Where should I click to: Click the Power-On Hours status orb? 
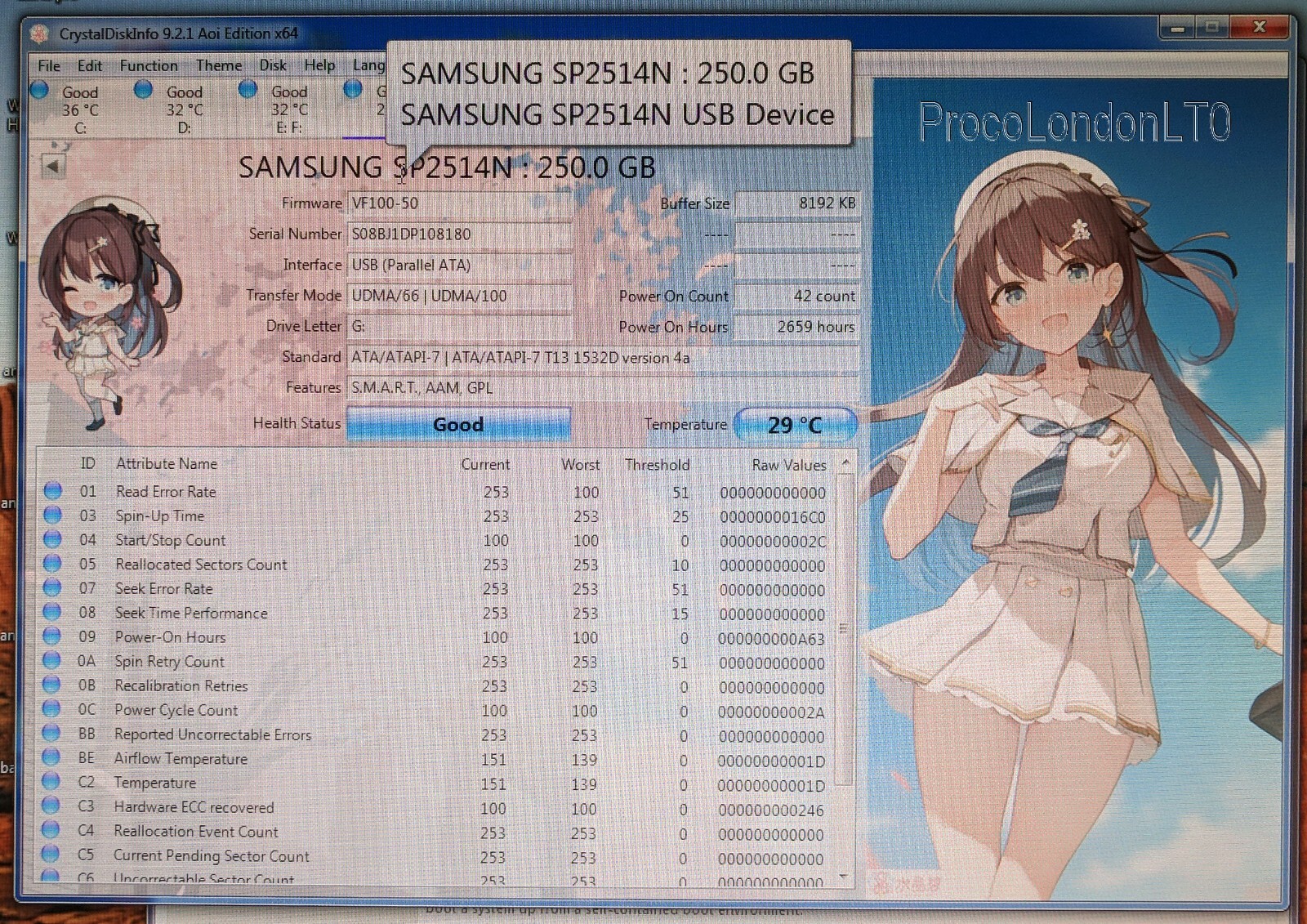(x=51, y=636)
